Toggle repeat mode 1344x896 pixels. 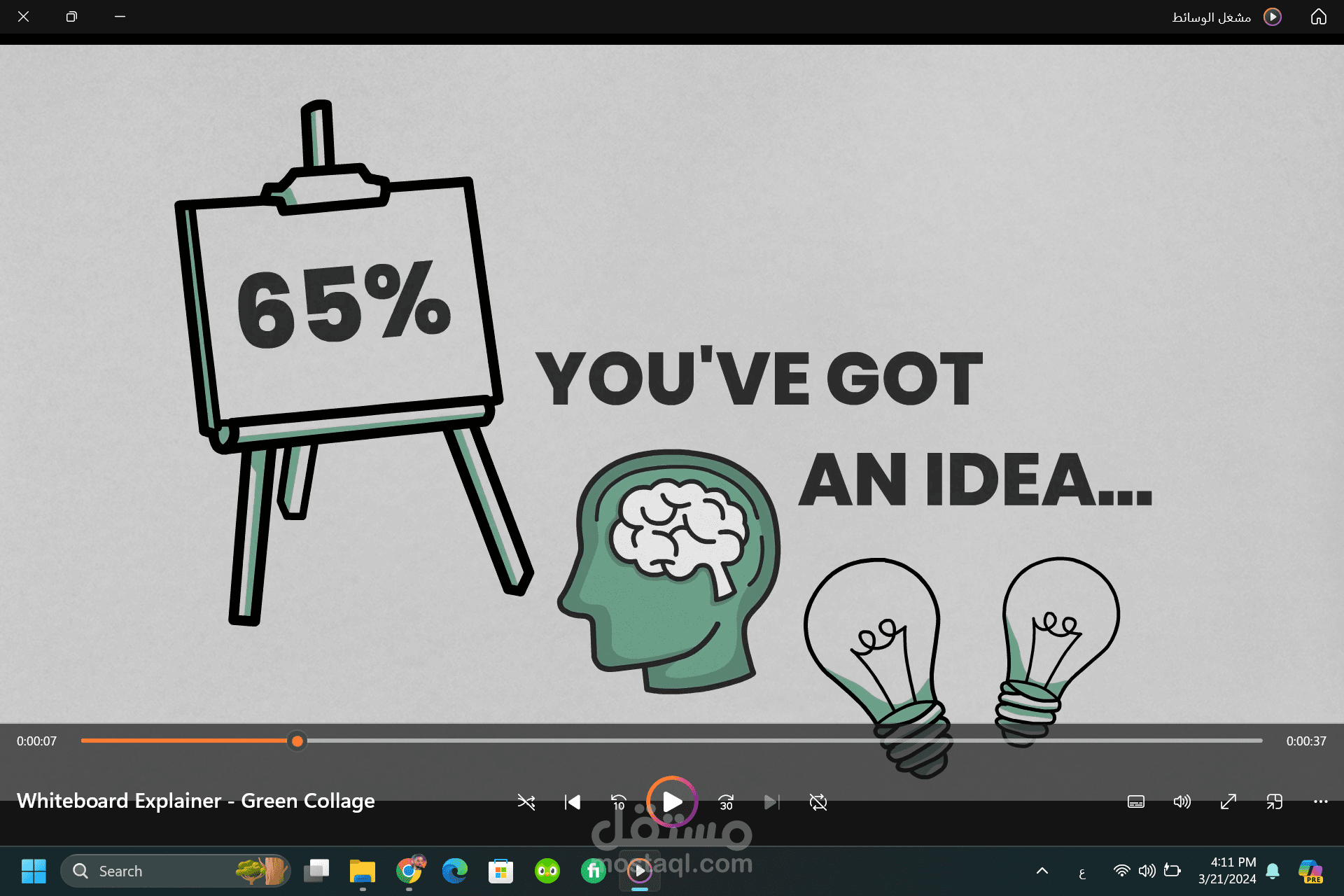point(818,802)
